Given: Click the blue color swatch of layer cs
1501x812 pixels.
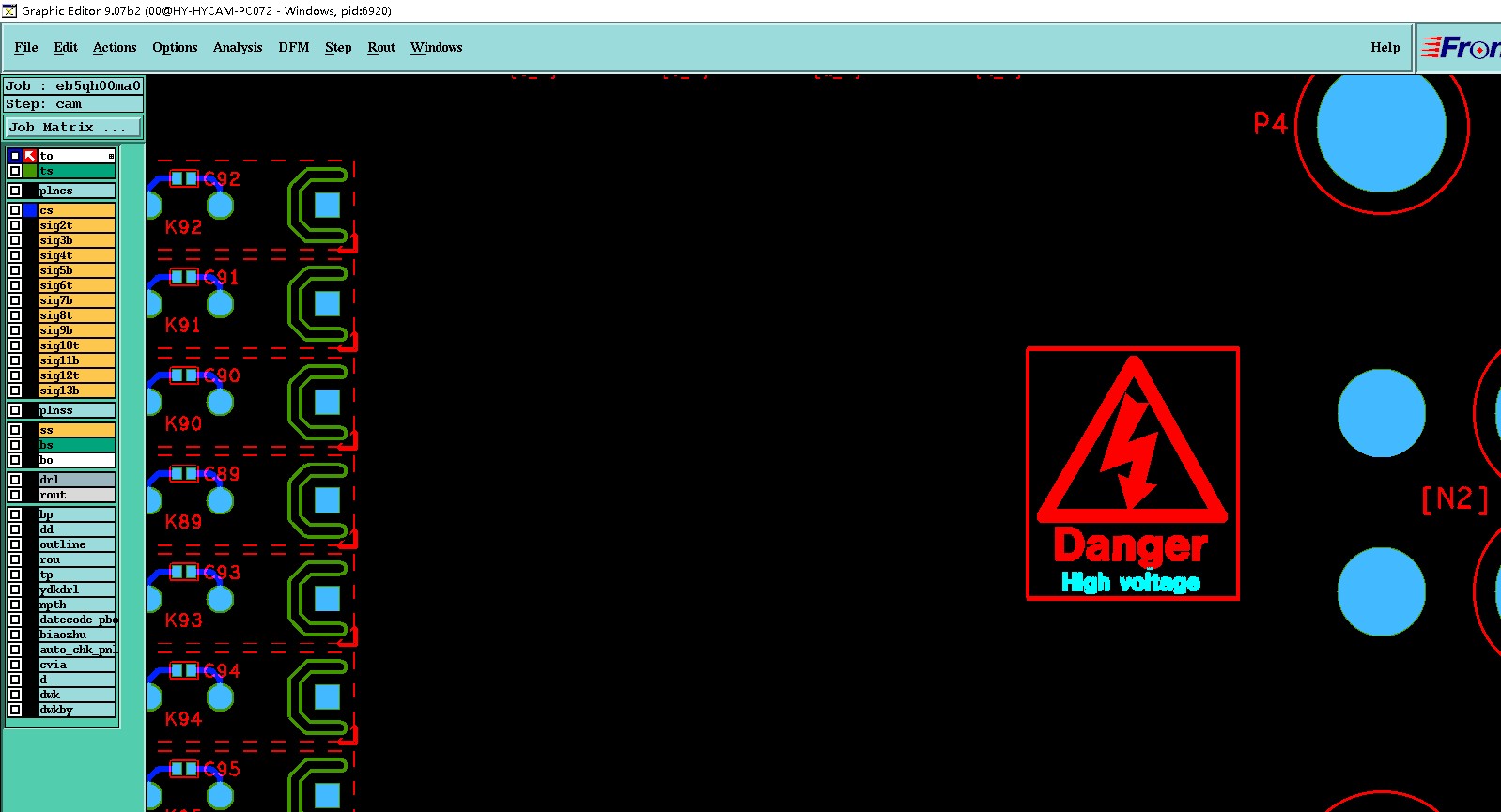Looking at the screenshot, I should click(31, 210).
